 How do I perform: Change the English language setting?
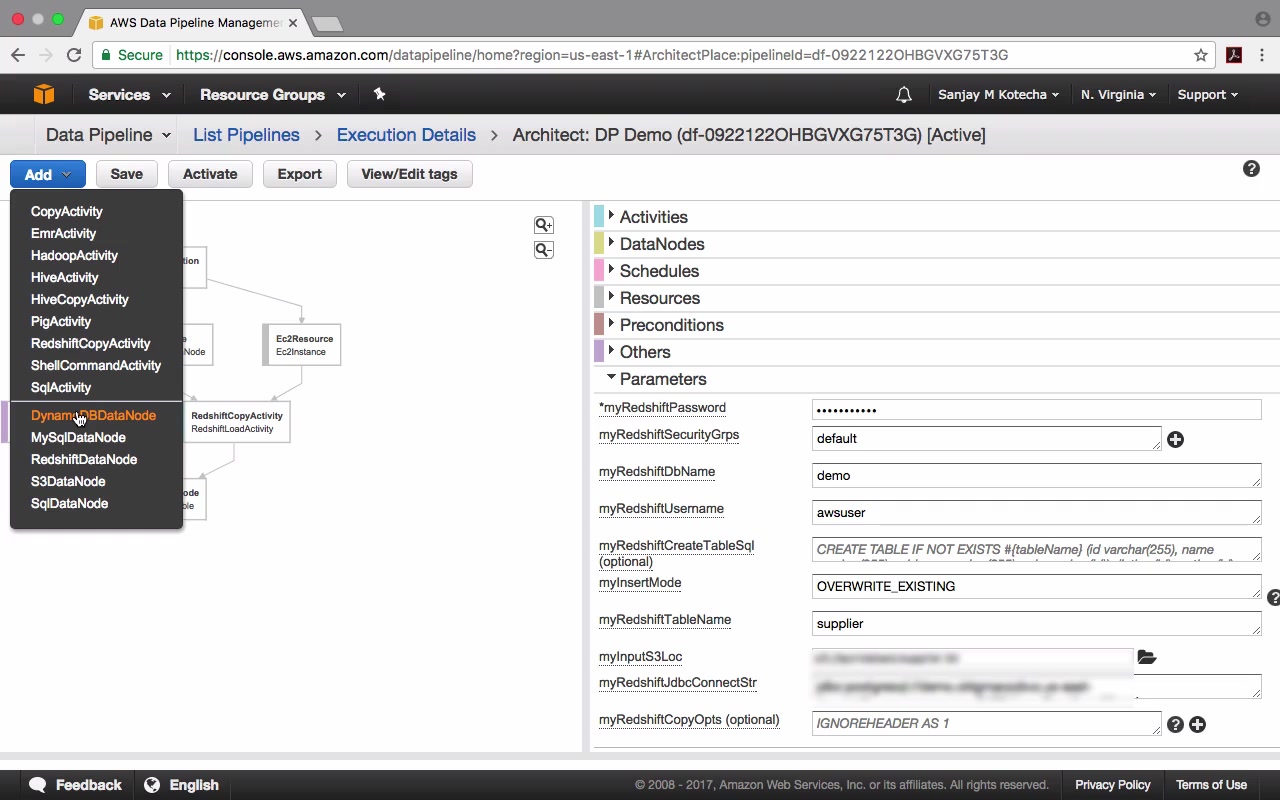[181, 785]
